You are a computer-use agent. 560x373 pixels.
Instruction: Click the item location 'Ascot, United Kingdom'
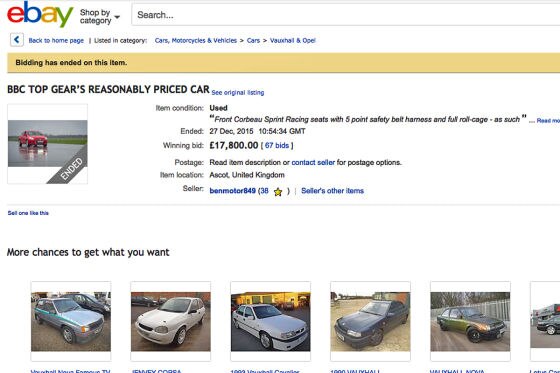(x=247, y=175)
